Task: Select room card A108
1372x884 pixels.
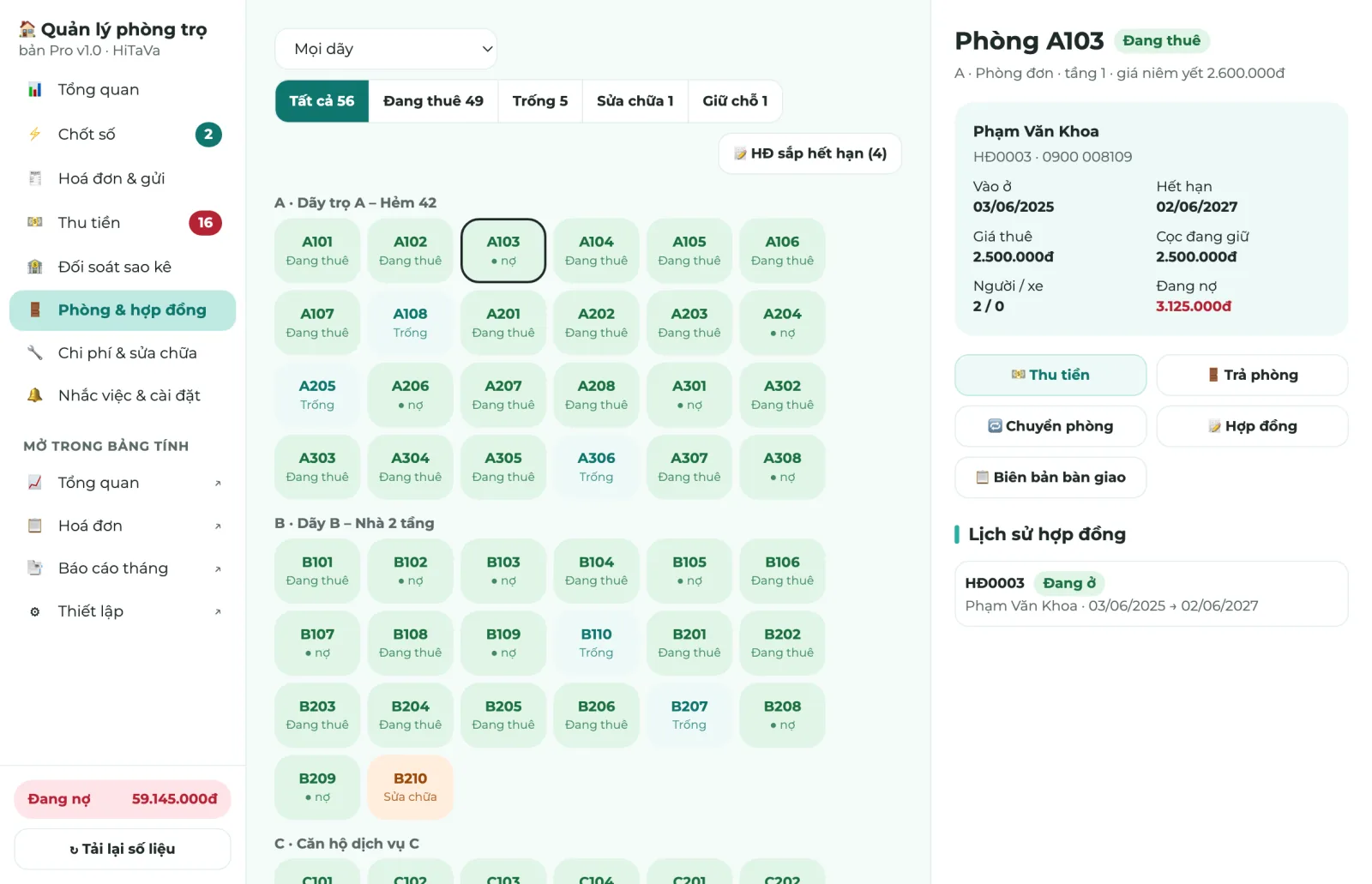Action: [x=410, y=322]
